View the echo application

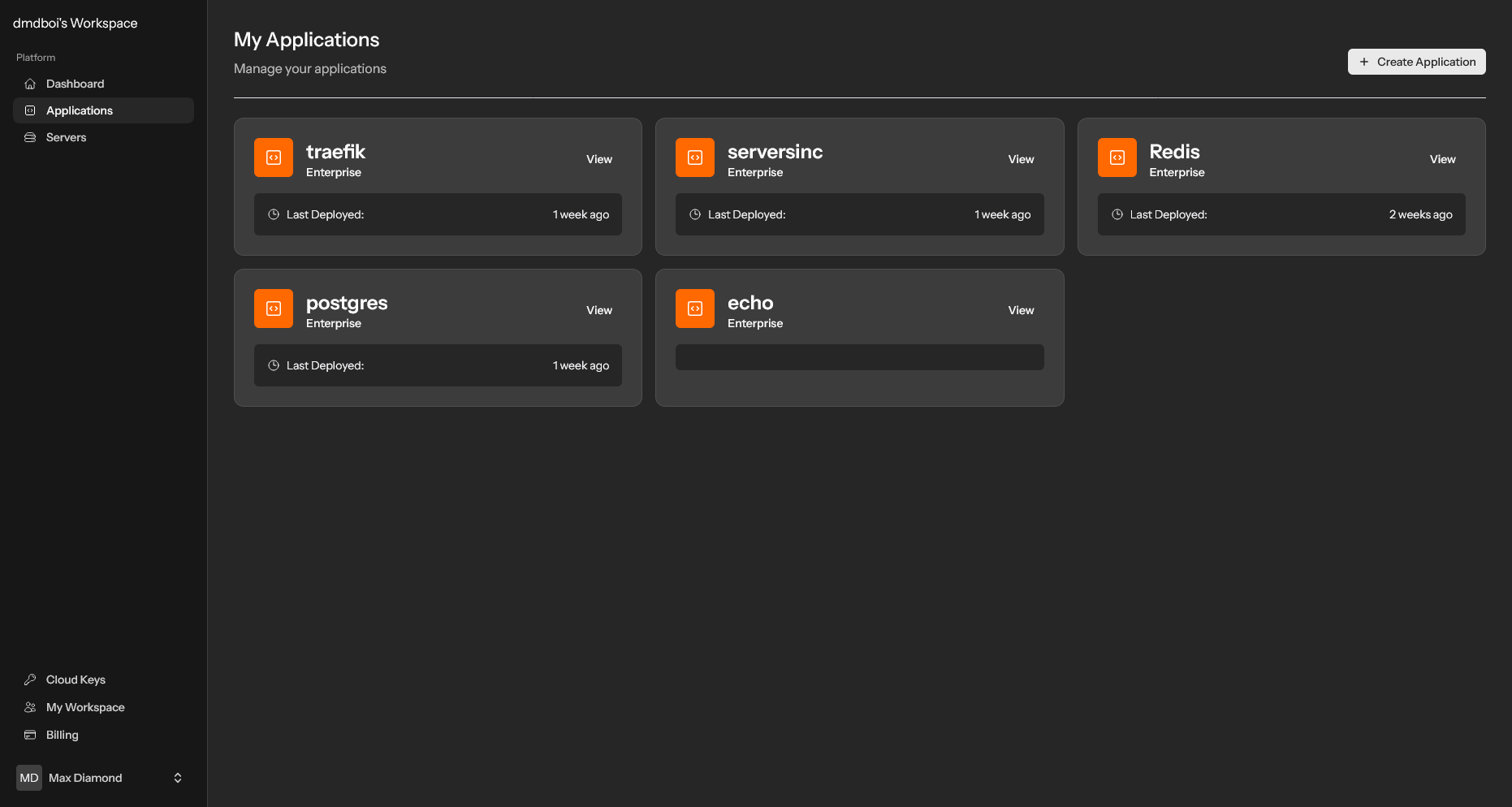[1021, 310]
